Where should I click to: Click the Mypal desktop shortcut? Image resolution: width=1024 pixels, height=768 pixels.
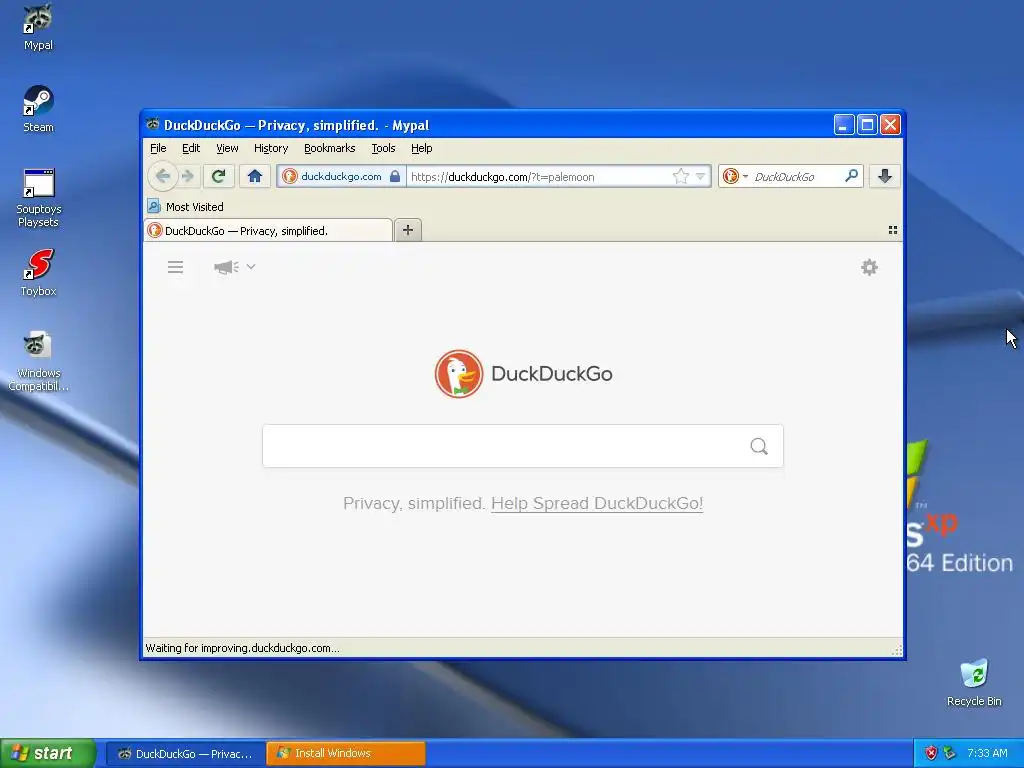click(38, 27)
